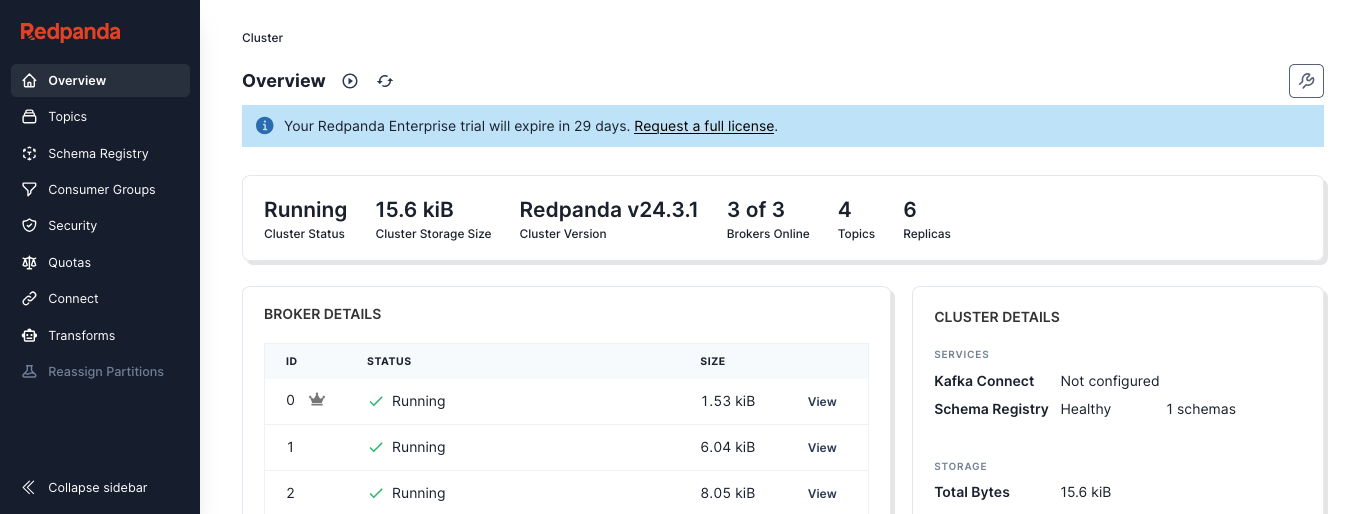The height and width of the screenshot is (514, 1366).
Task: Click the Security shield icon
Action: click(x=30, y=226)
